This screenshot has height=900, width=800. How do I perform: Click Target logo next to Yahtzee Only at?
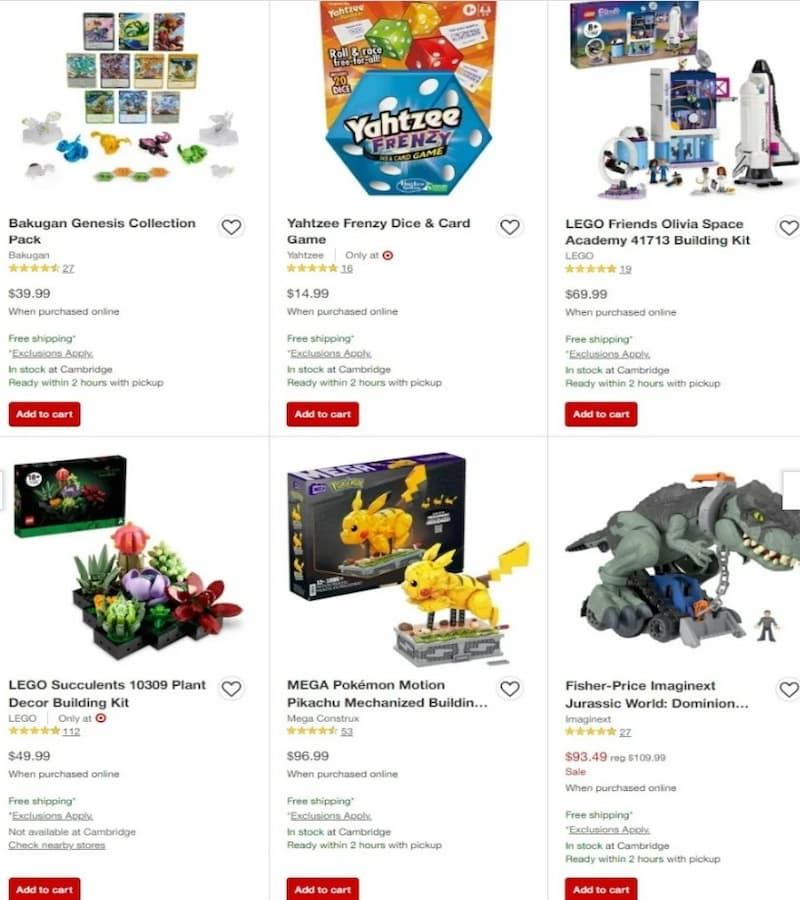tap(388, 255)
